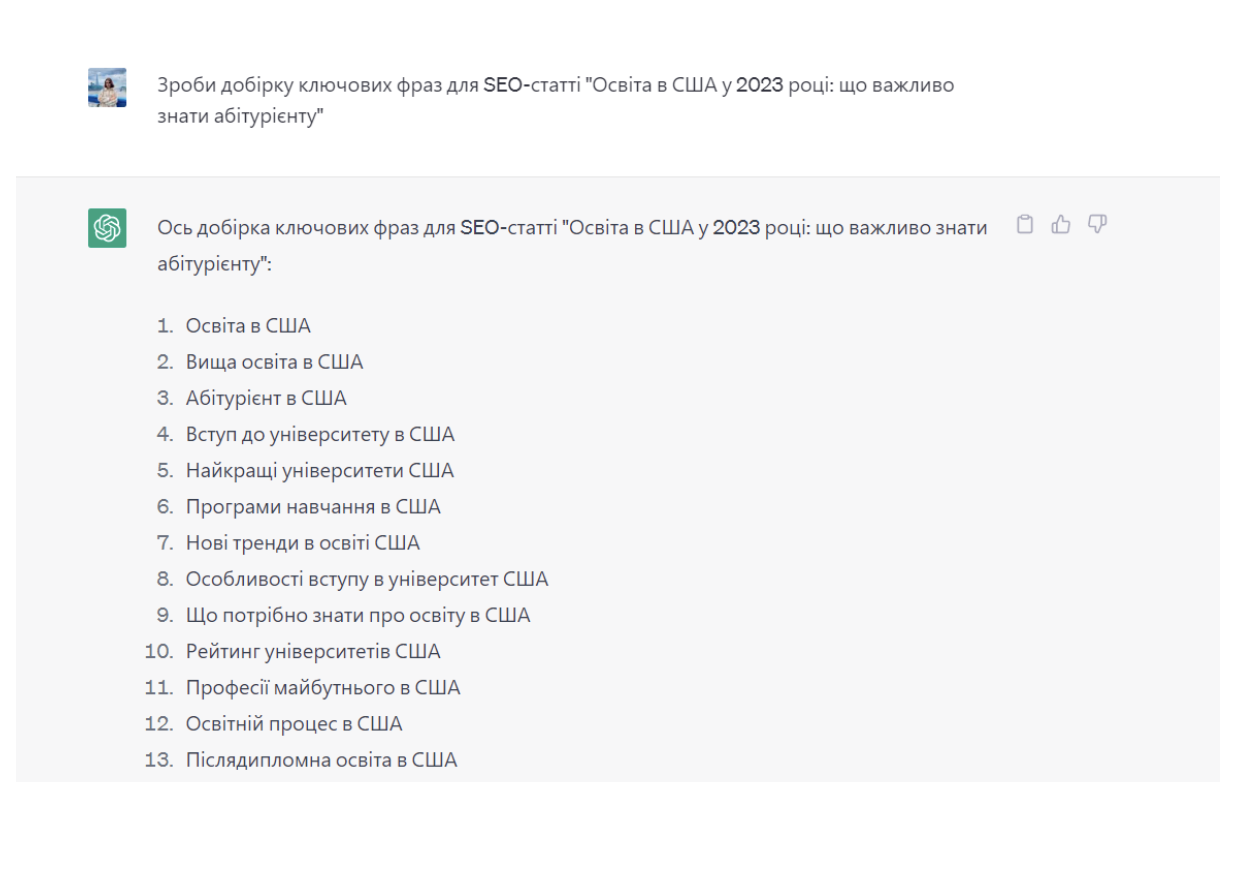Click the response intro paragraph text
Viewport: 1238px width, 878px height.
click(x=571, y=245)
